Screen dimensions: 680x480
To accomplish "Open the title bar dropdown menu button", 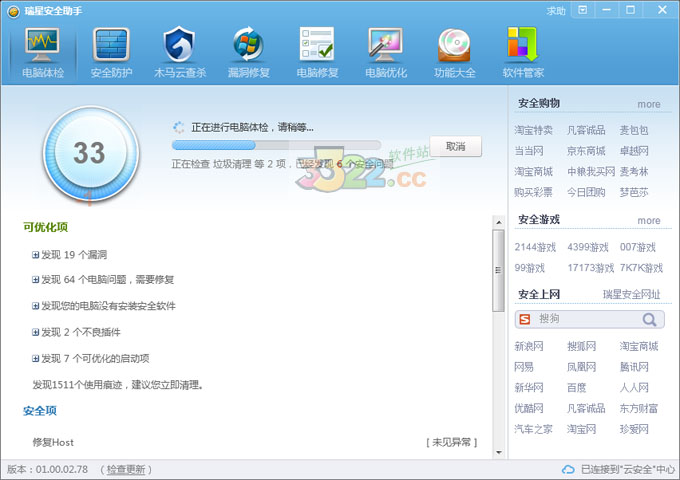I will point(583,10).
